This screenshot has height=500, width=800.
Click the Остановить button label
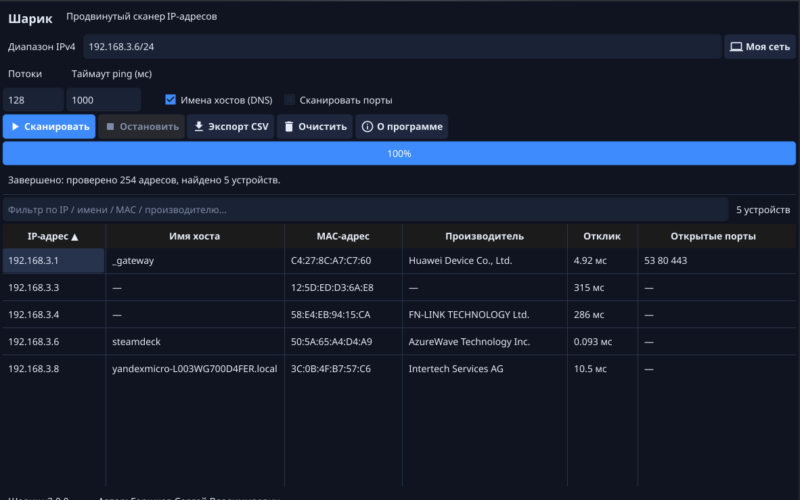[149, 127]
